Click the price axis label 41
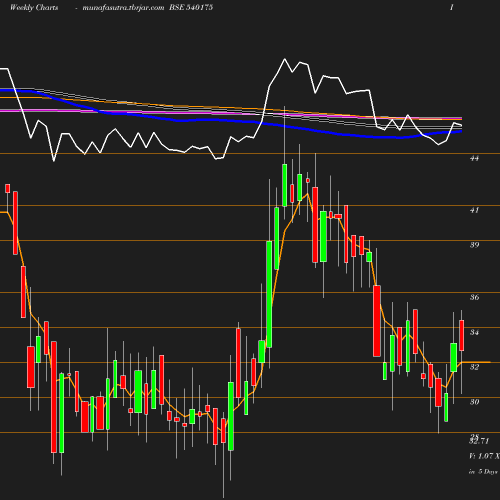Image resolution: width=500 pixels, height=500 pixels. [x=474, y=210]
